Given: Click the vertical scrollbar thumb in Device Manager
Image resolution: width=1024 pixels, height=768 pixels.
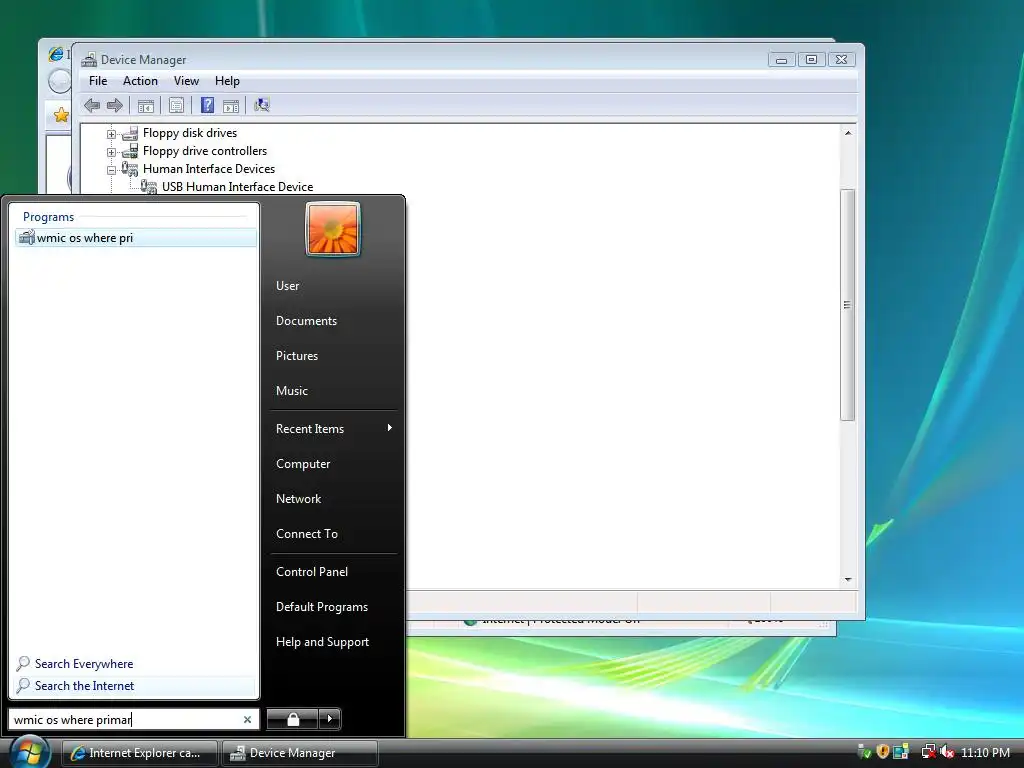Looking at the screenshot, I should pos(848,305).
